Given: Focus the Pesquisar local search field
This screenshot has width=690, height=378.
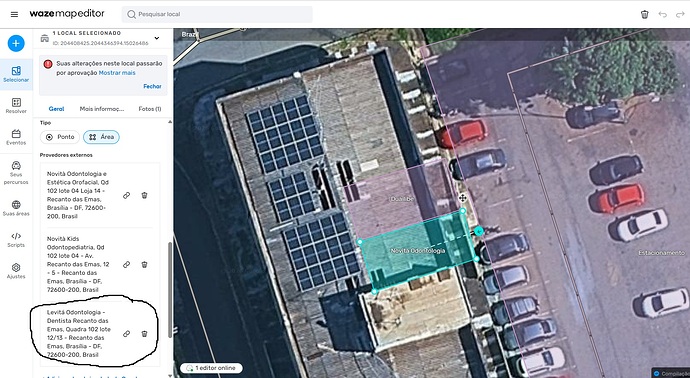Looking at the screenshot, I should [x=217, y=14].
